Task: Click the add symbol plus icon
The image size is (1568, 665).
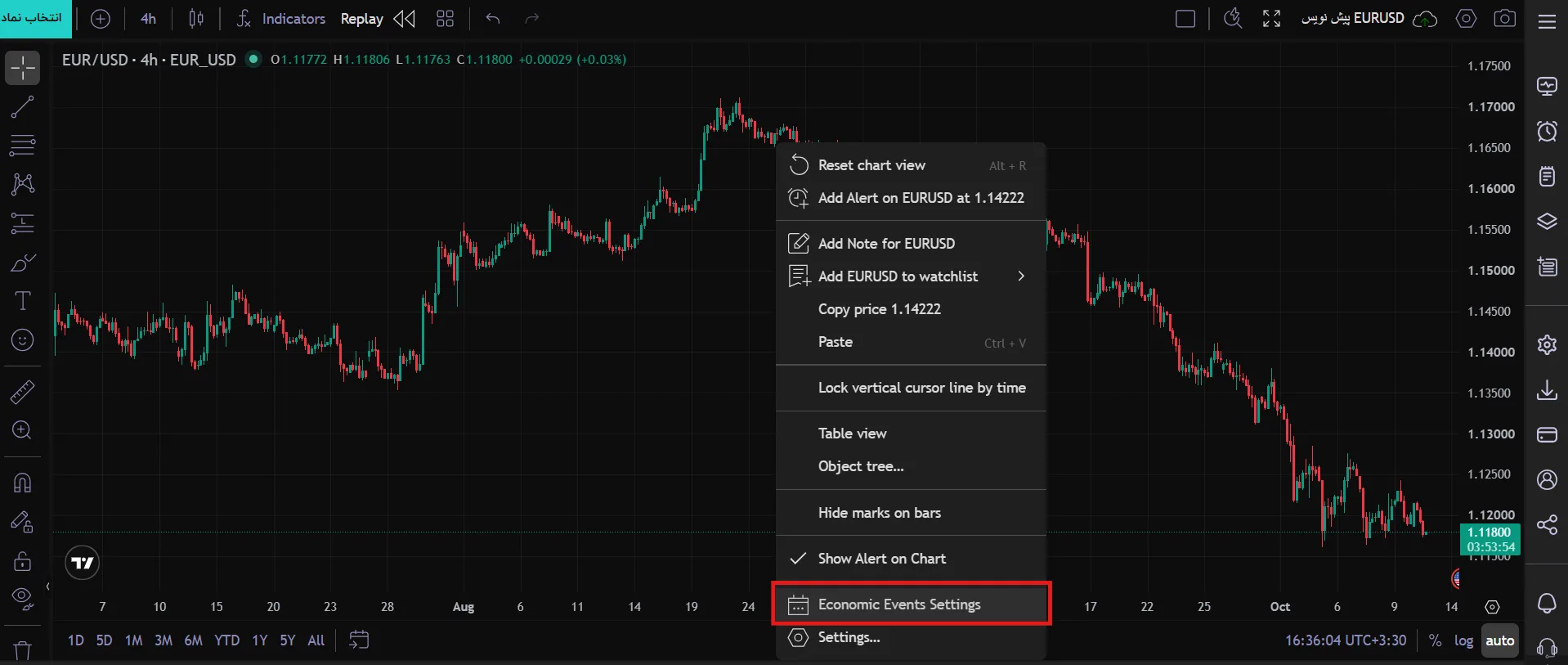Action: point(100,19)
